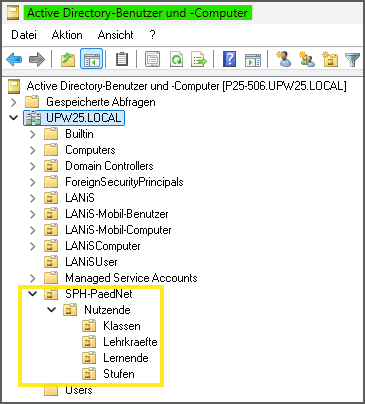The image size is (365, 404).
Task: Open the Properties toolbar icon
Action: pos(153,60)
